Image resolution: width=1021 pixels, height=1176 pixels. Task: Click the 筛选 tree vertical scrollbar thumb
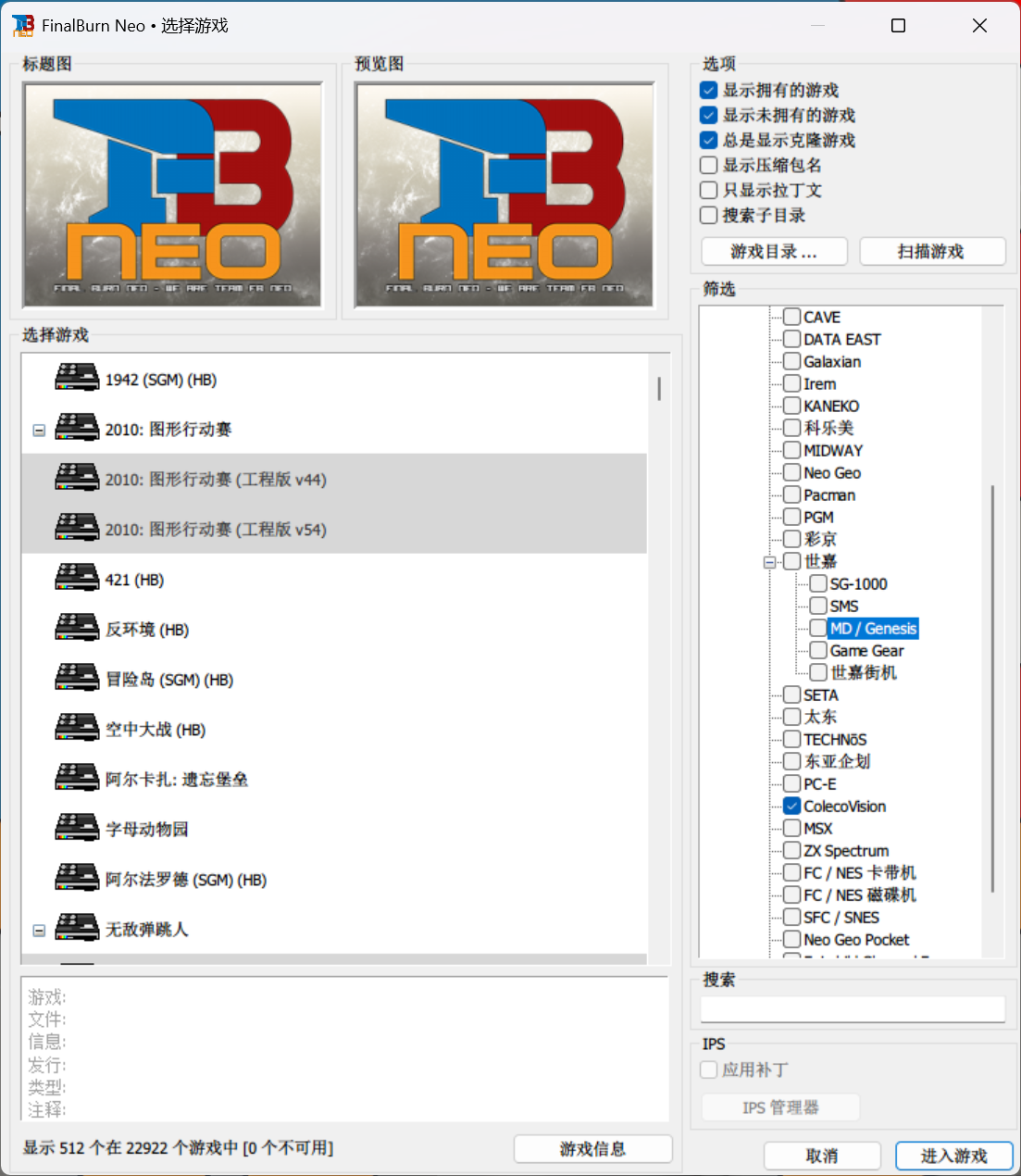click(992, 688)
